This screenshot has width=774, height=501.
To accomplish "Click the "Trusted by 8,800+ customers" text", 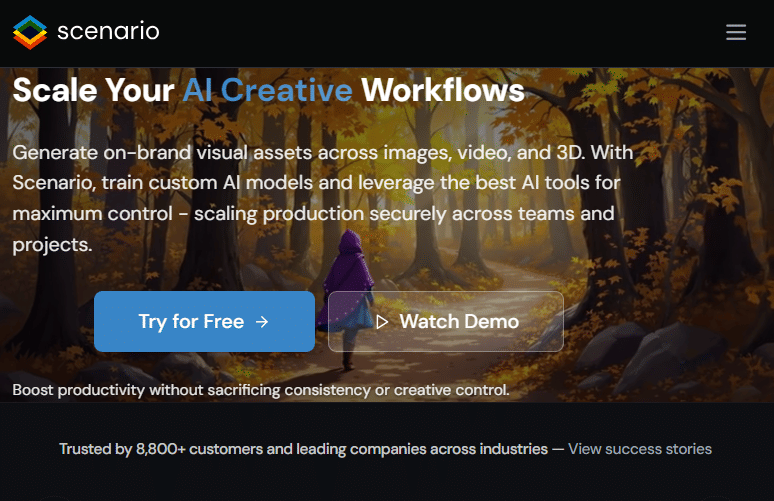I will click(x=304, y=449).
